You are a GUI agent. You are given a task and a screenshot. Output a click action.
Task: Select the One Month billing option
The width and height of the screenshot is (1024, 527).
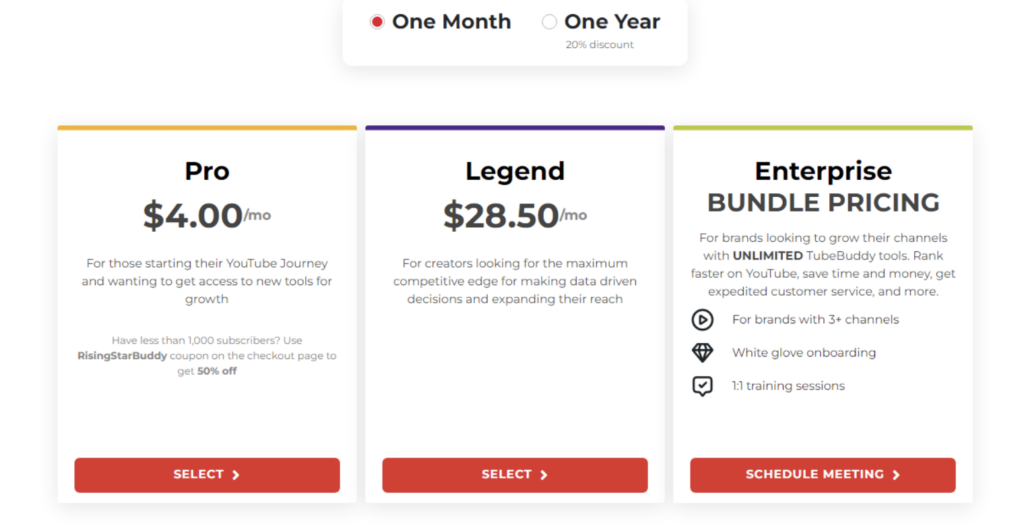point(377,22)
